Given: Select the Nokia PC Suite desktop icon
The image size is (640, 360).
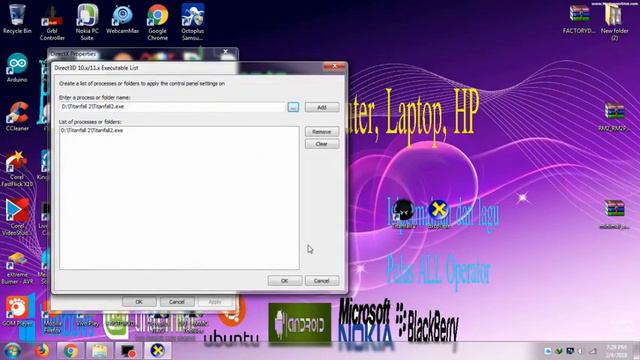Looking at the screenshot, I should pos(87,22).
